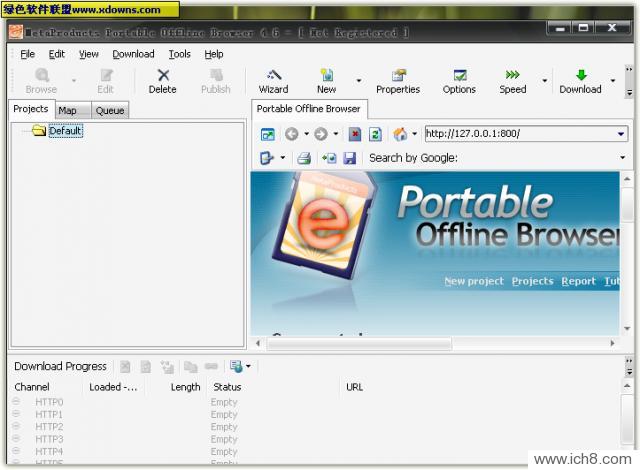Open Forward history dropdown arrow
This screenshot has height=470, width=640.
coord(336,134)
